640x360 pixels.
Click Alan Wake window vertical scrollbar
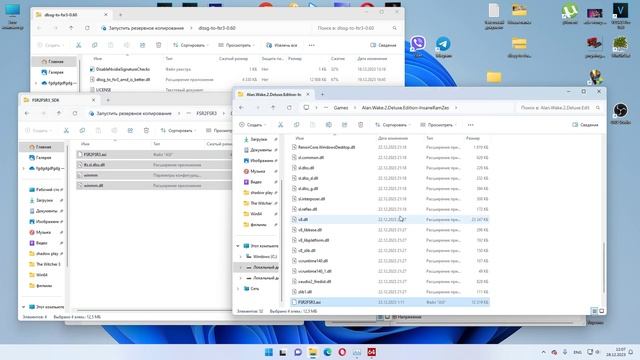coord(604,267)
